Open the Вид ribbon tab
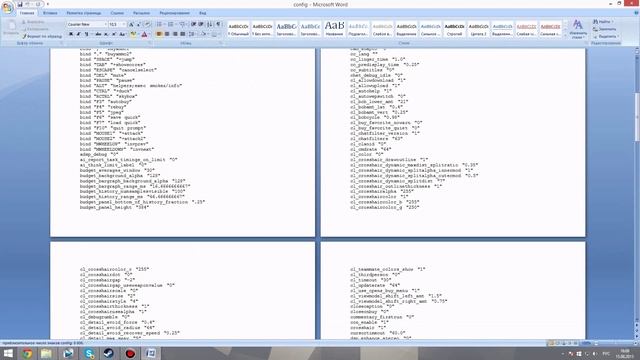The width and height of the screenshot is (640, 360). pos(202,13)
